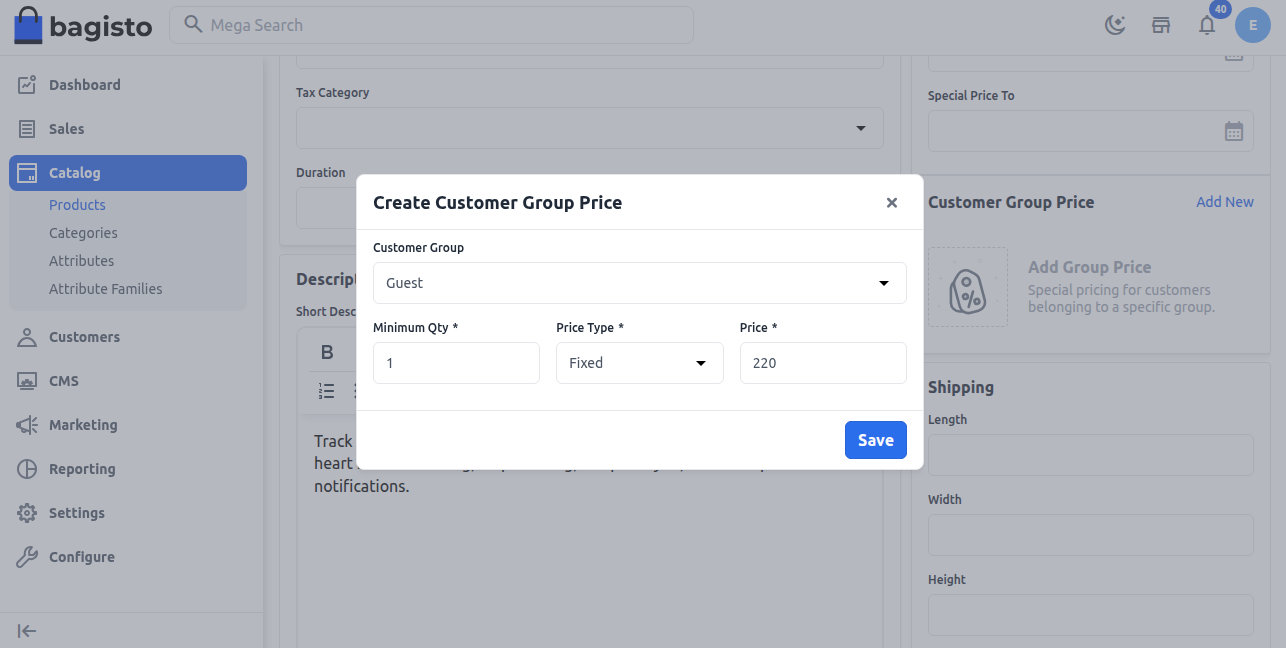Open notifications via bell icon
Screen dimensions: 1286x648
(1207, 25)
